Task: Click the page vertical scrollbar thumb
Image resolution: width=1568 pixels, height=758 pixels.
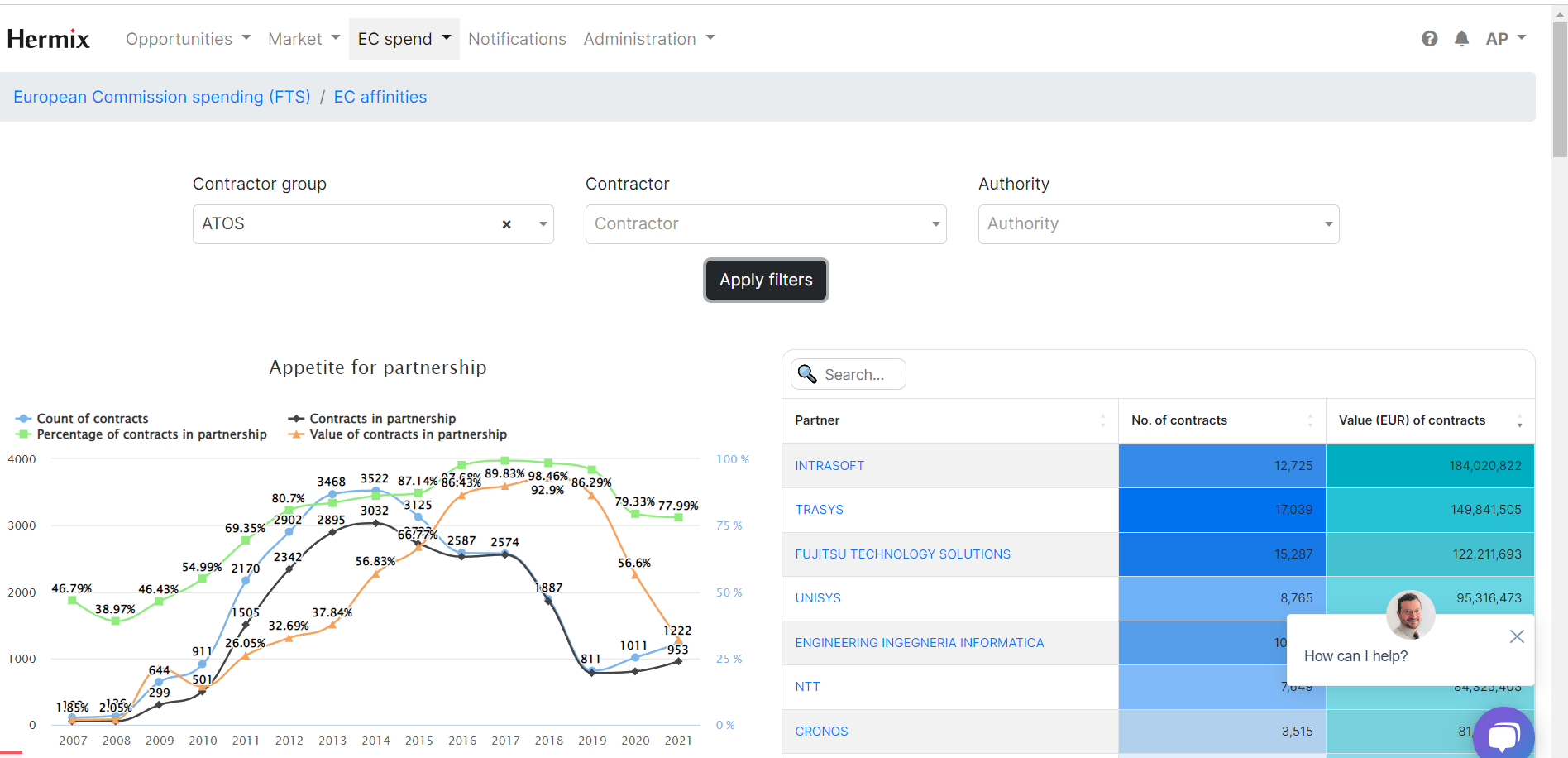Action: 1560,91
